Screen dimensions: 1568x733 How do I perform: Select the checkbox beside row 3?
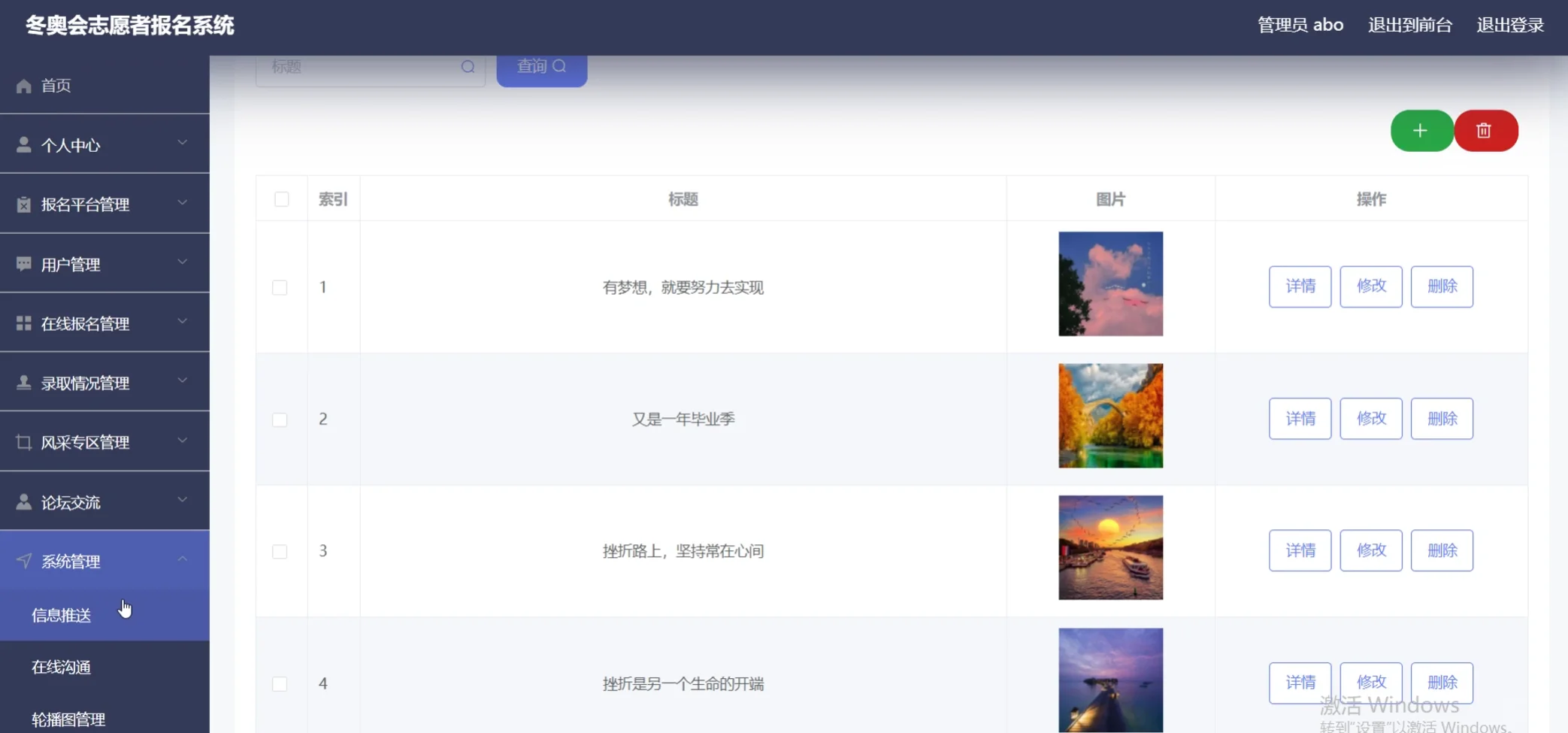click(x=280, y=551)
